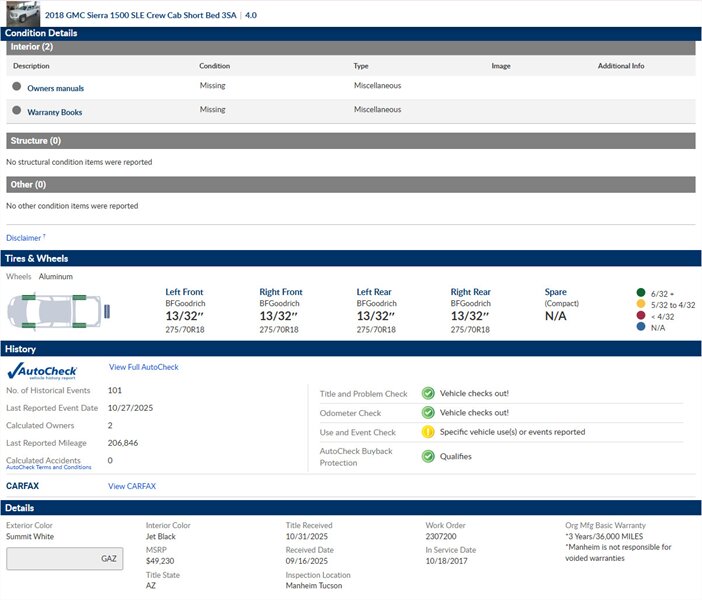Click the yellow Use and Event warning icon
This screenshot has height=600, width=702.
click(x=428, y=432)
